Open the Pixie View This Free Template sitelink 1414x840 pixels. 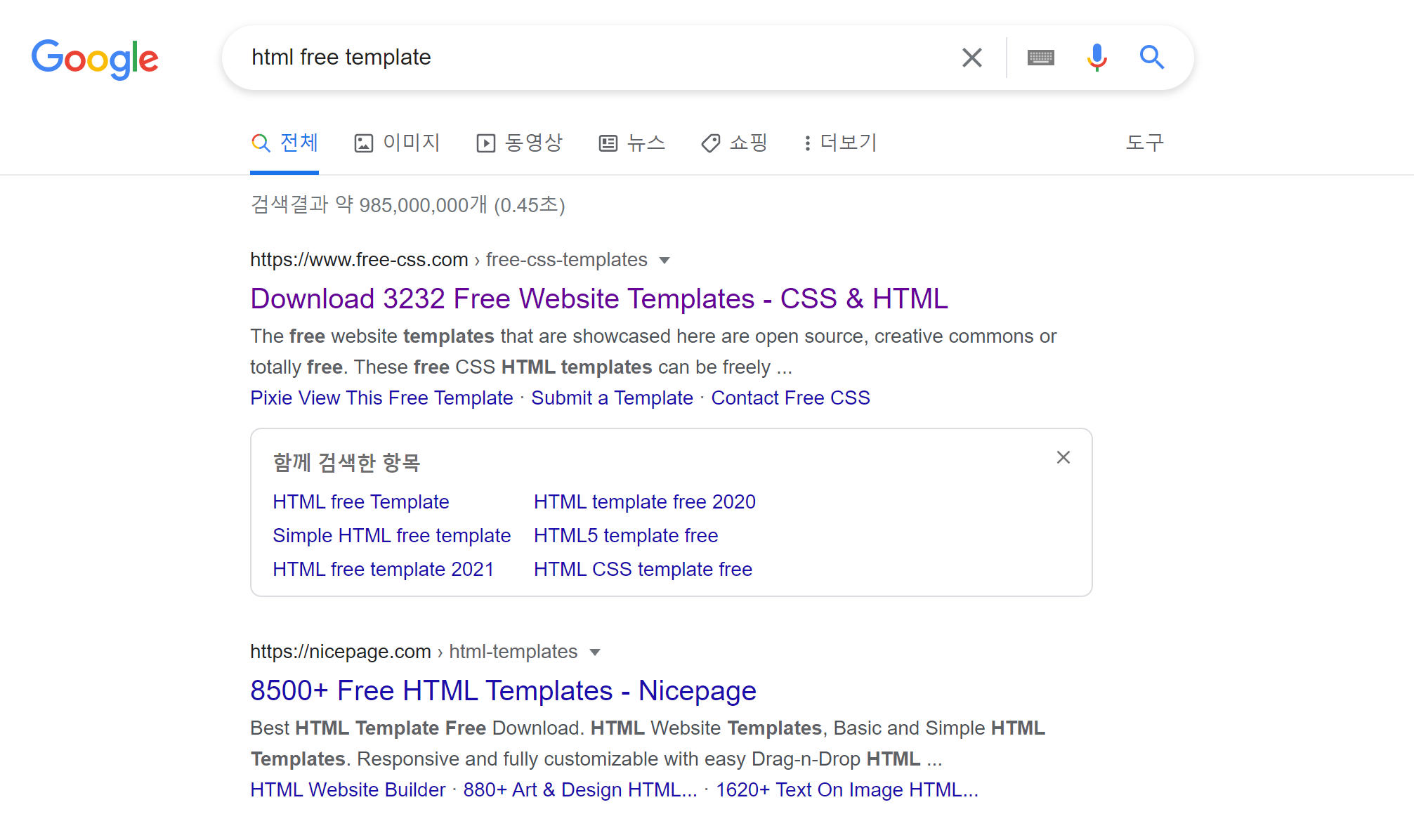click(x=382, y=398)
